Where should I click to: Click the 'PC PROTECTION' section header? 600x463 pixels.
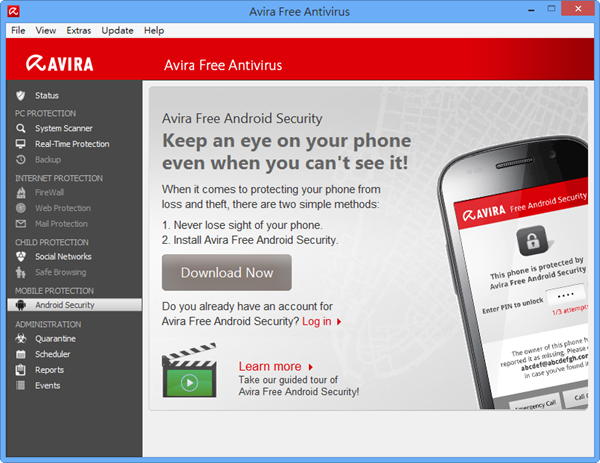pos(45,113)
